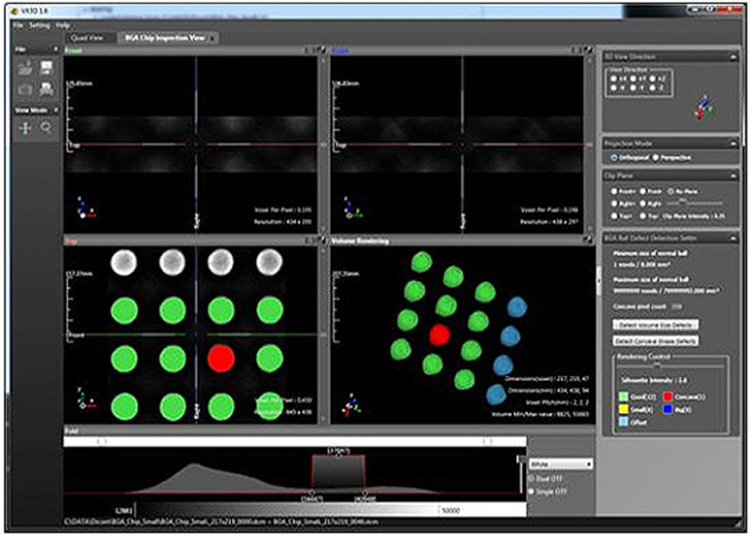Viewport: 750px width, 537px height.
Task: Click the print icon in File panel
Action: tap(46, 90)
